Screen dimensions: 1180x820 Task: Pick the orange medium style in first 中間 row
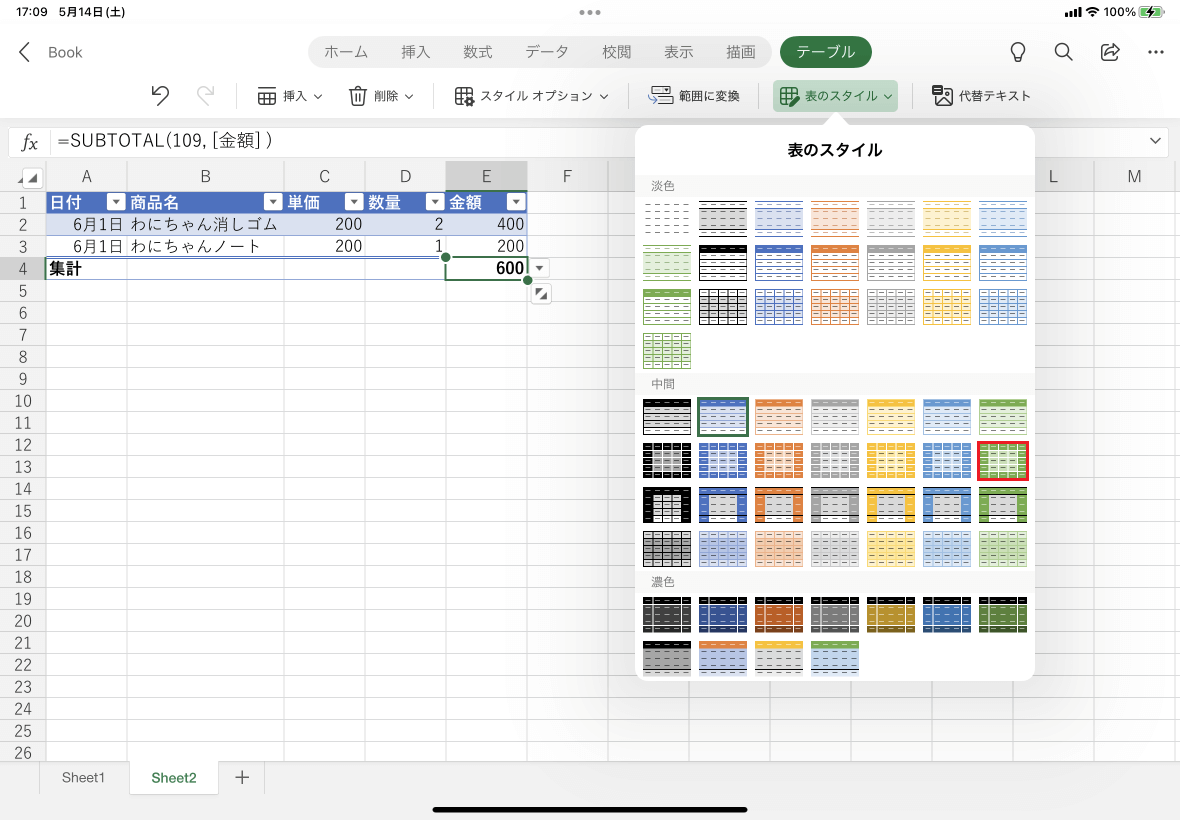pos(779,417)
